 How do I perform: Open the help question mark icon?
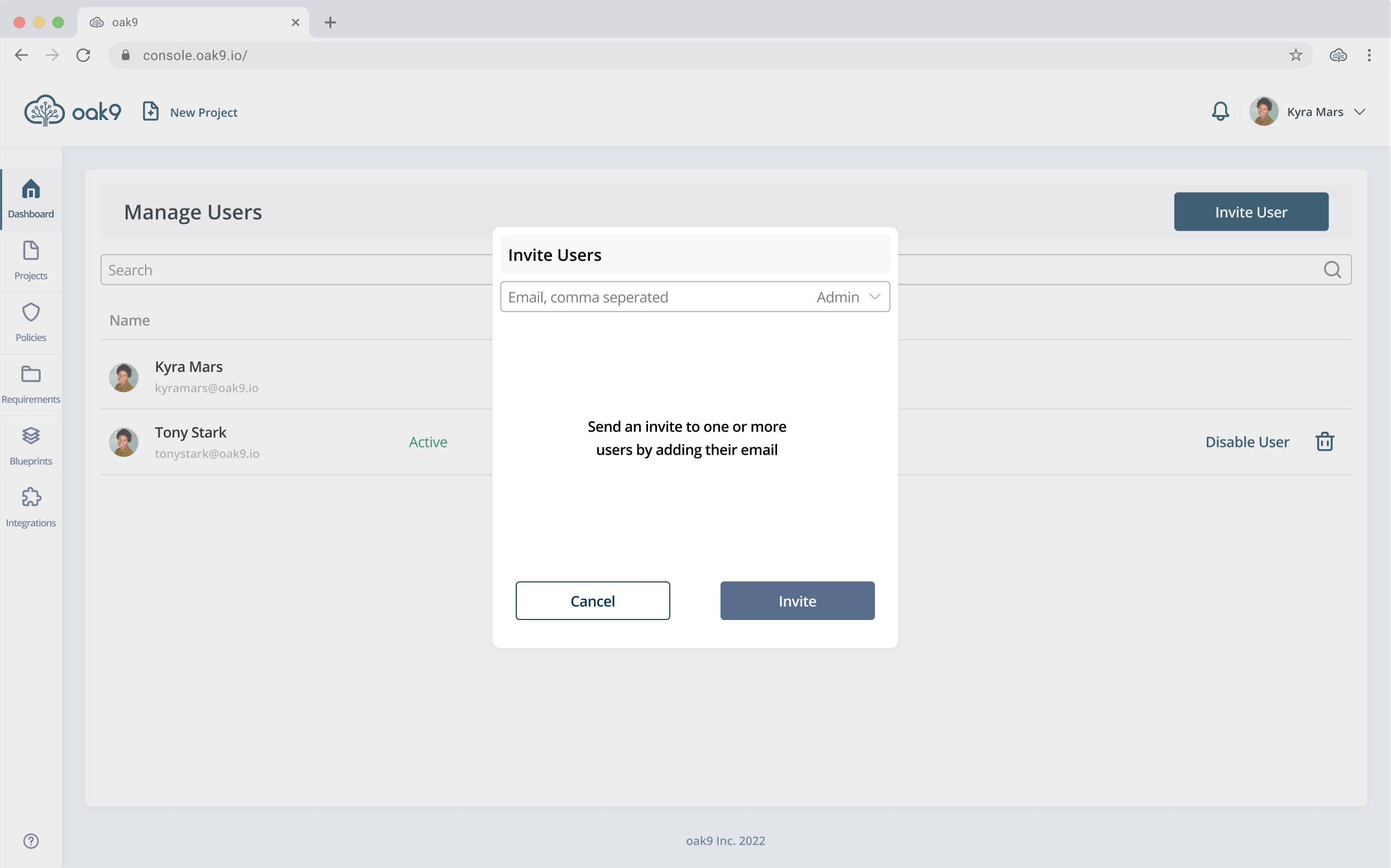pos(31,841)
